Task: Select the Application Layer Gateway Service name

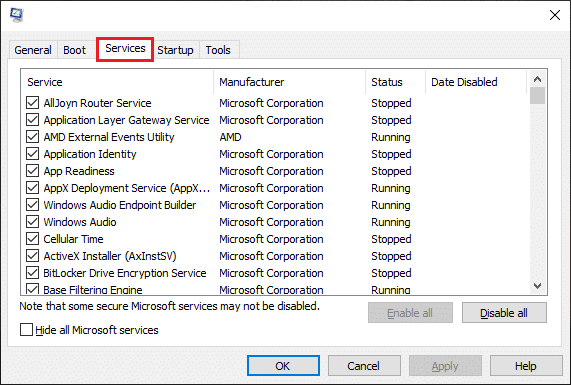Action: coord(126,120)
